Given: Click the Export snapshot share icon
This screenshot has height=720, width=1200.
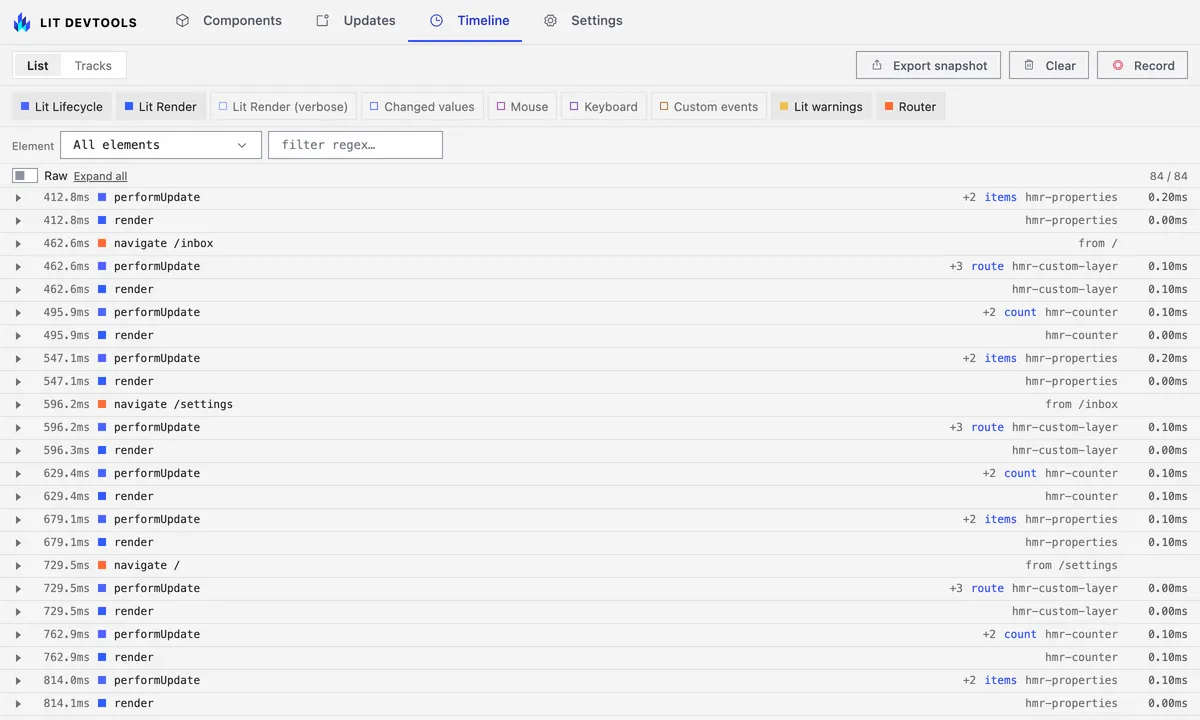Looking at the screenshot, I should (876, 65).
